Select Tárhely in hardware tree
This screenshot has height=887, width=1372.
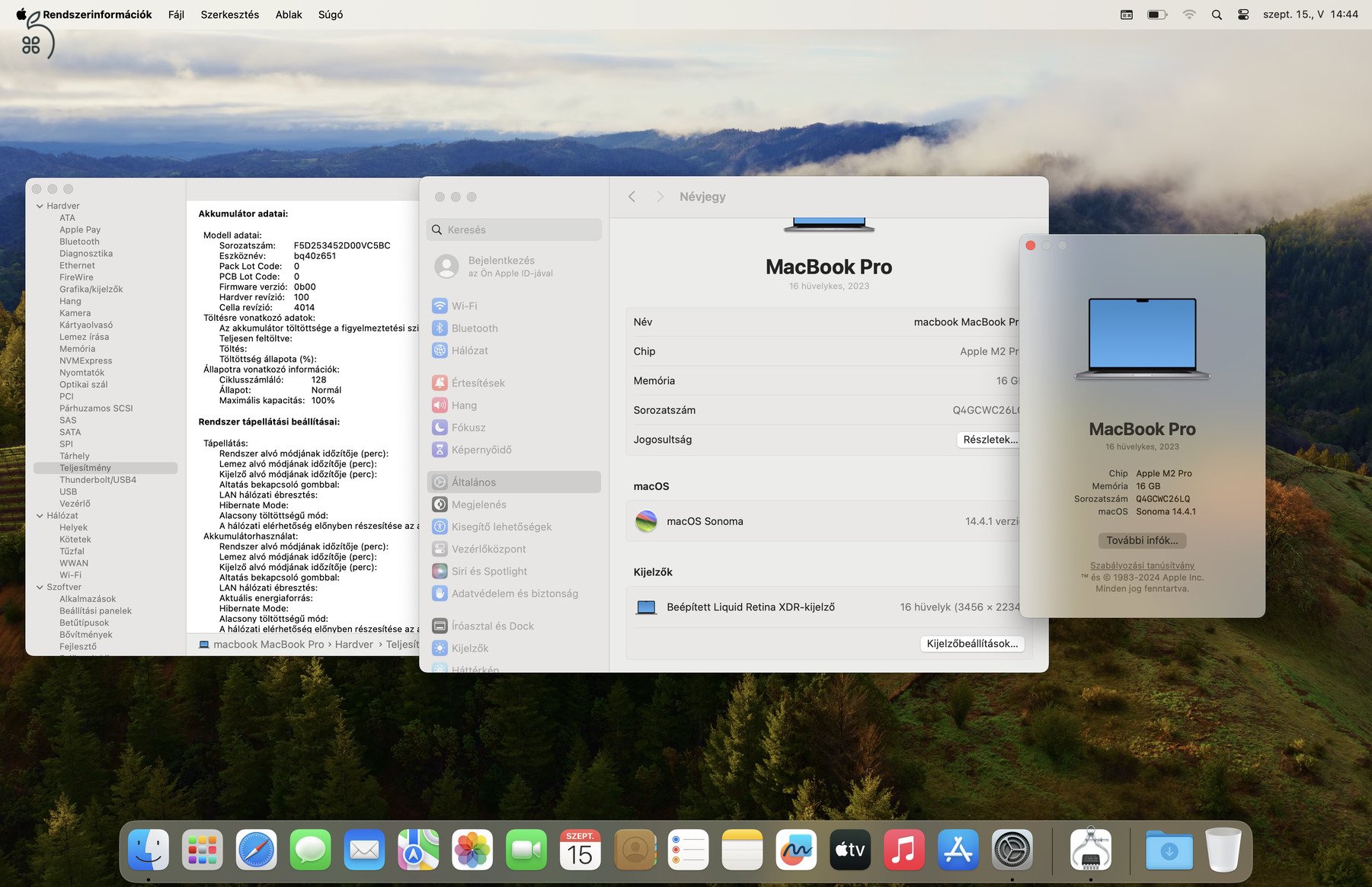coord(74,456)
